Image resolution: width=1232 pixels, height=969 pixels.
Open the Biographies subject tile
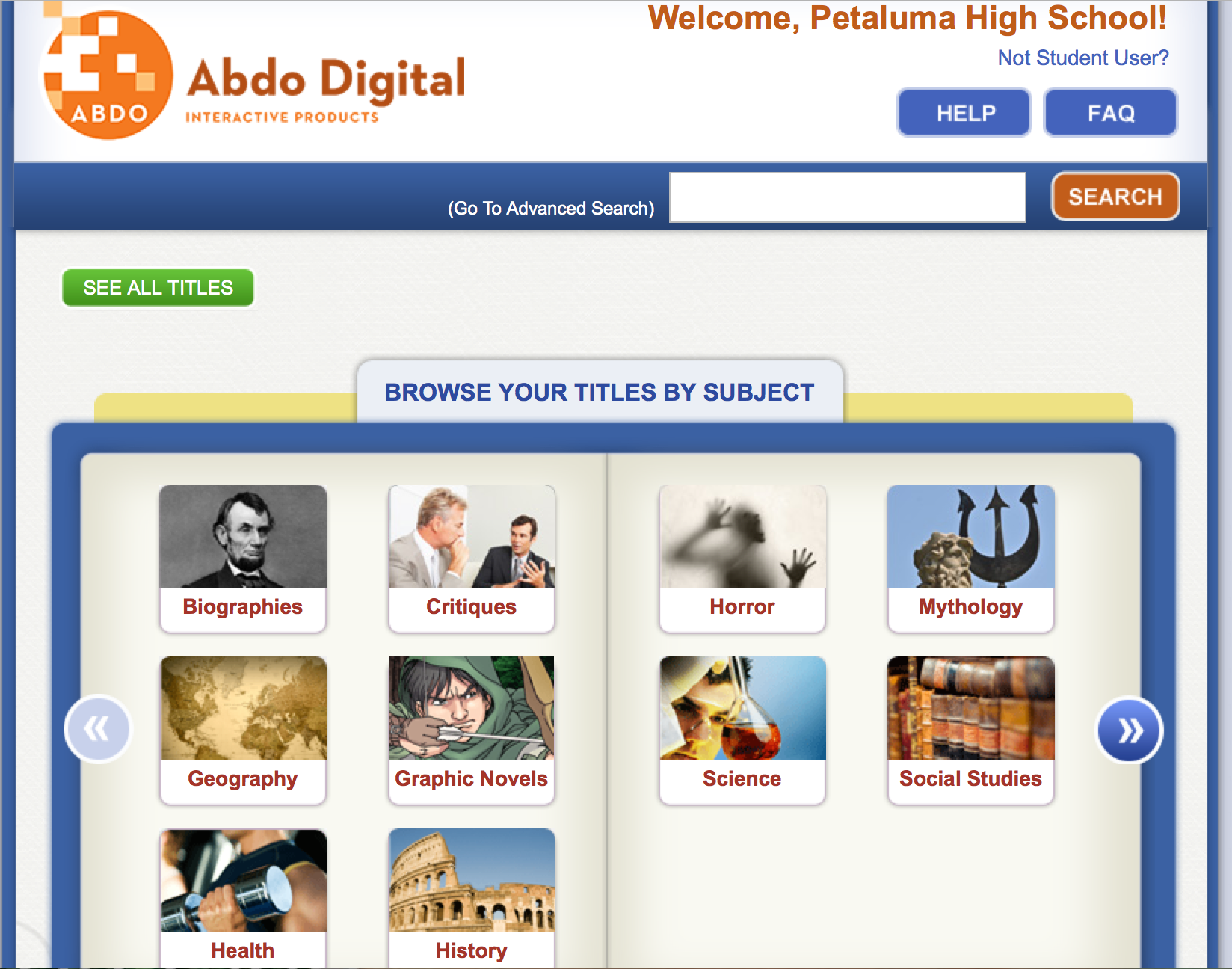pyautogui.click(x=243, y=558)
